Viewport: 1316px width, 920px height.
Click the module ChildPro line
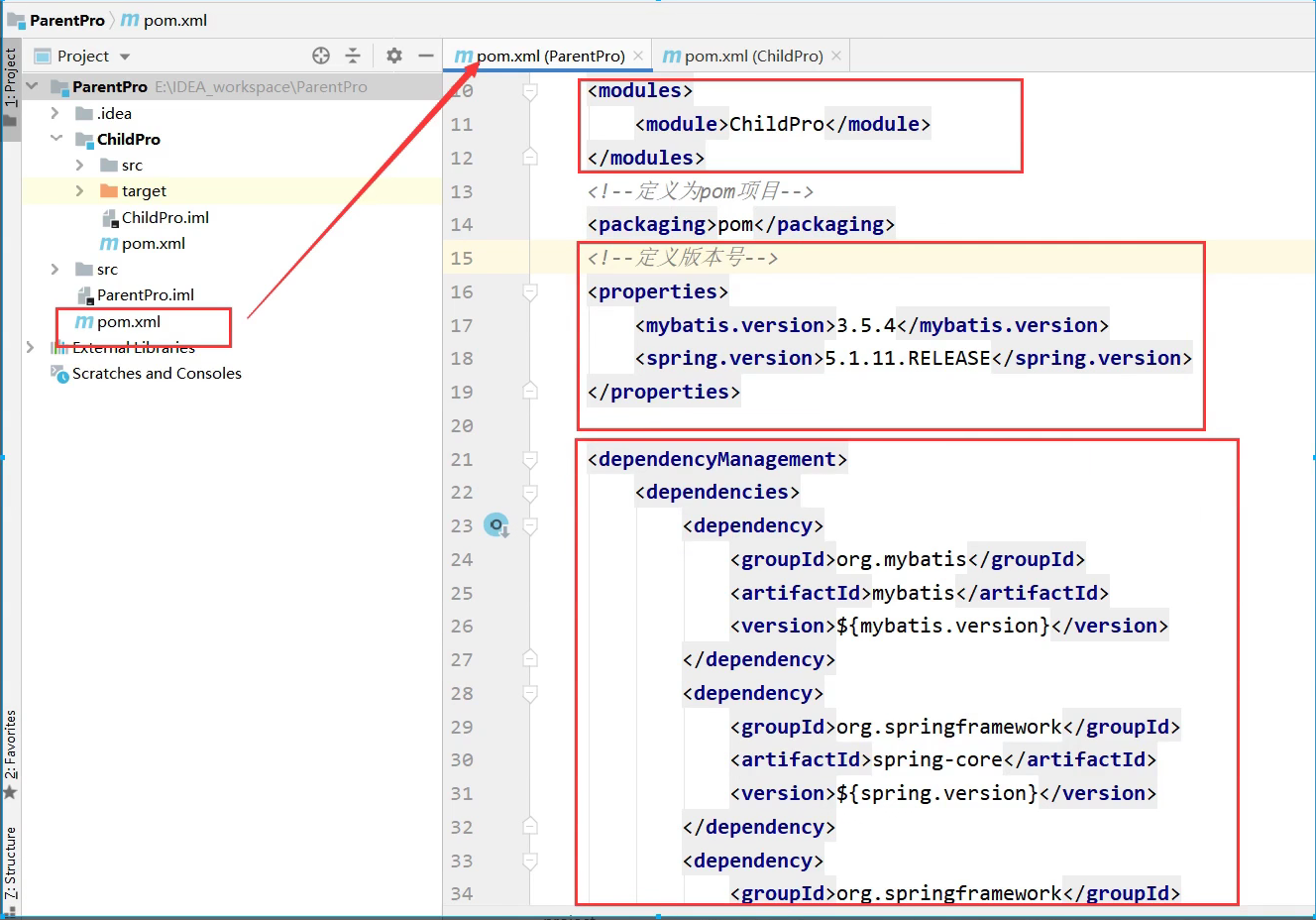click(x=783, y=124)
